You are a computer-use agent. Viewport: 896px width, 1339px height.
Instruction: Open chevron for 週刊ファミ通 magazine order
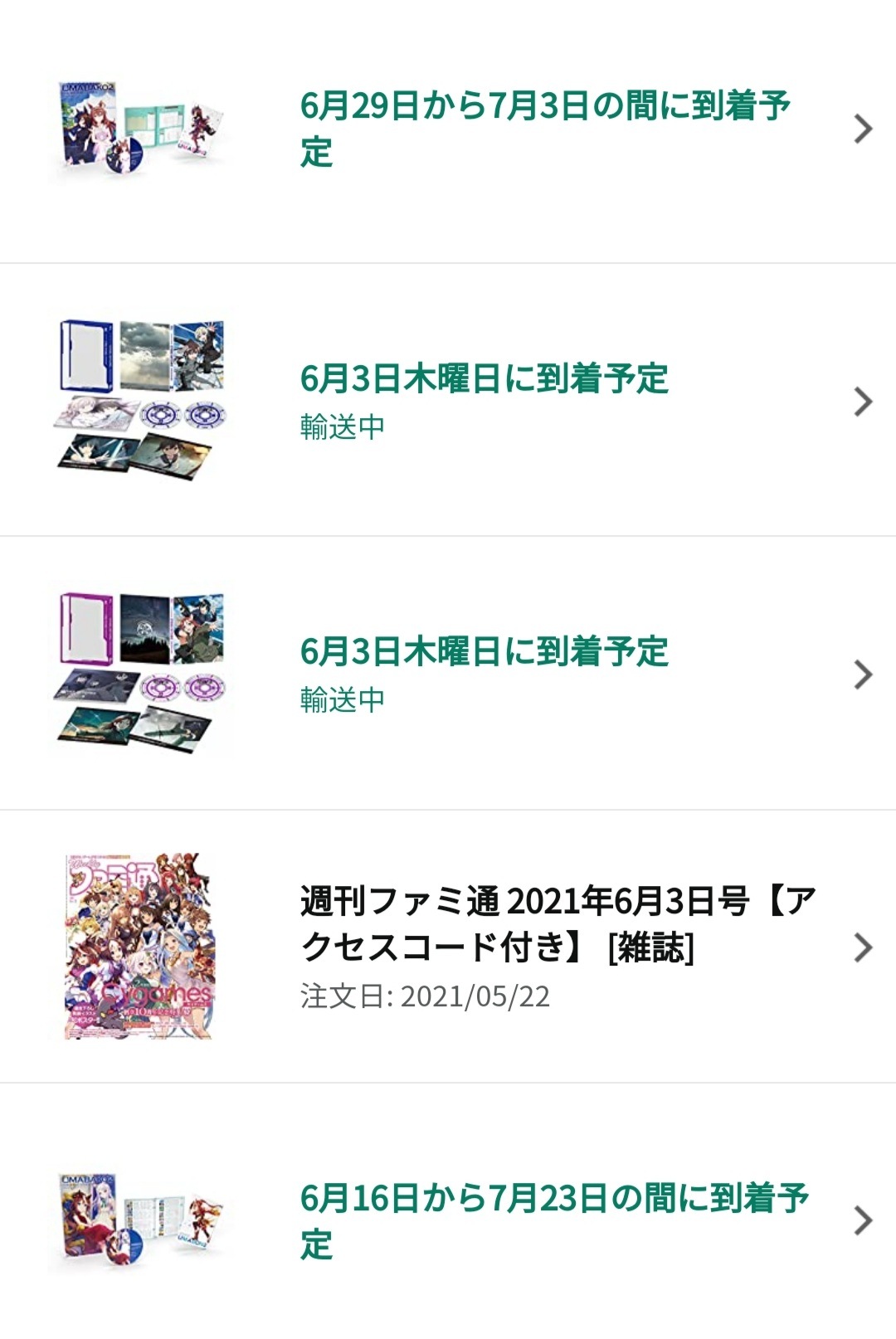click(x=863, y=947)
